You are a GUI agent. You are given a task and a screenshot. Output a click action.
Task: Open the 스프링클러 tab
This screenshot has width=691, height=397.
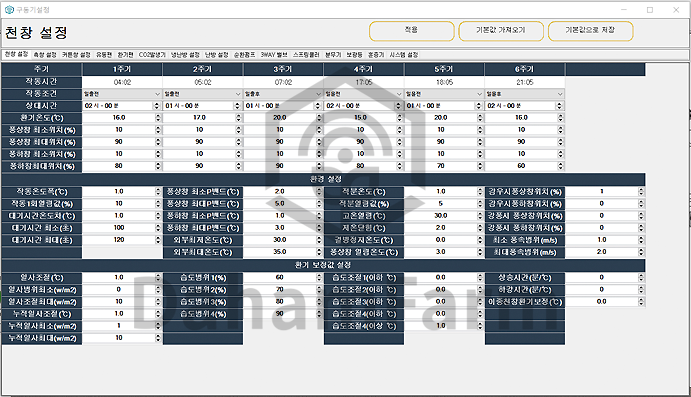[306, 55]
